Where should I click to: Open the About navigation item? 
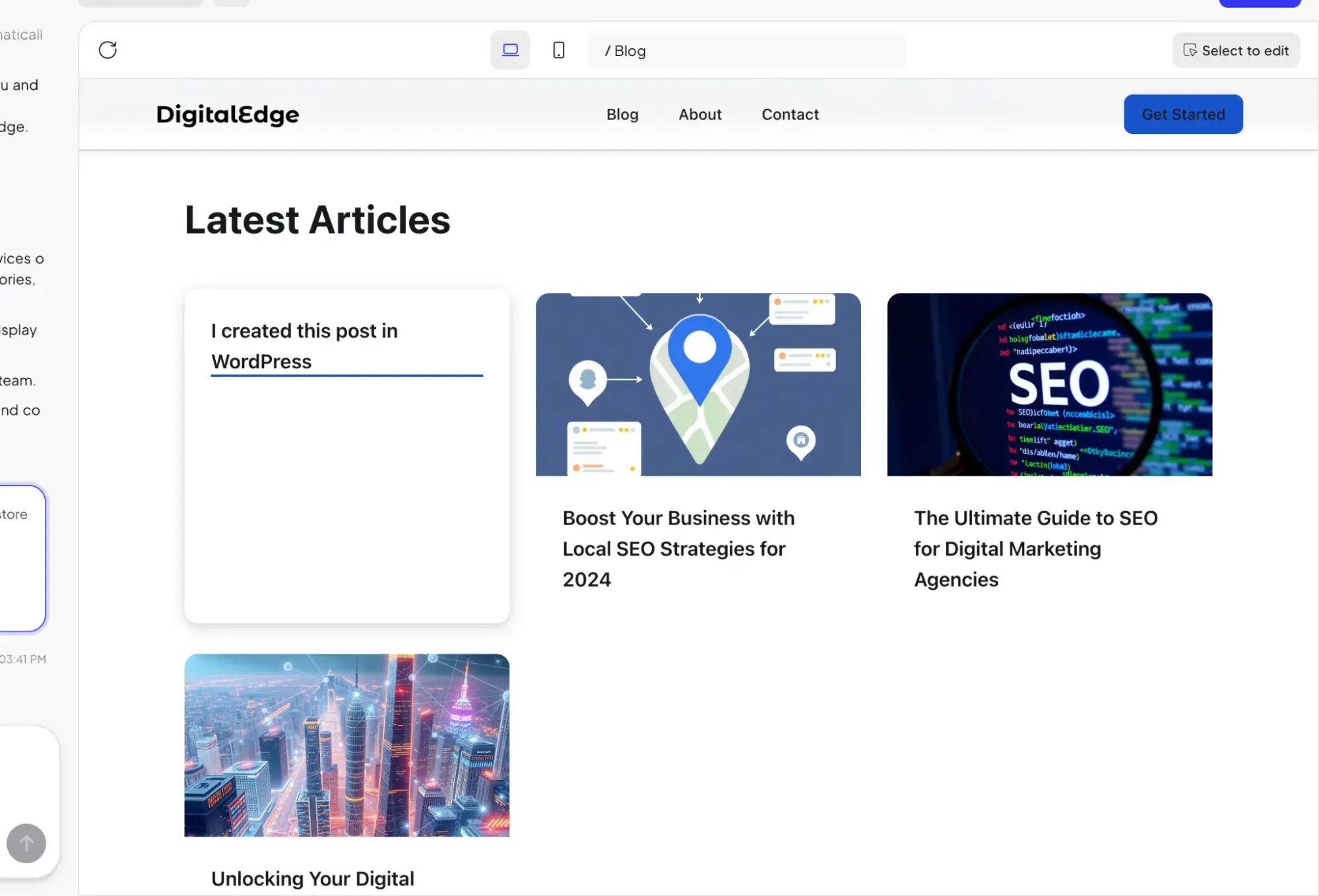point(699,114)
